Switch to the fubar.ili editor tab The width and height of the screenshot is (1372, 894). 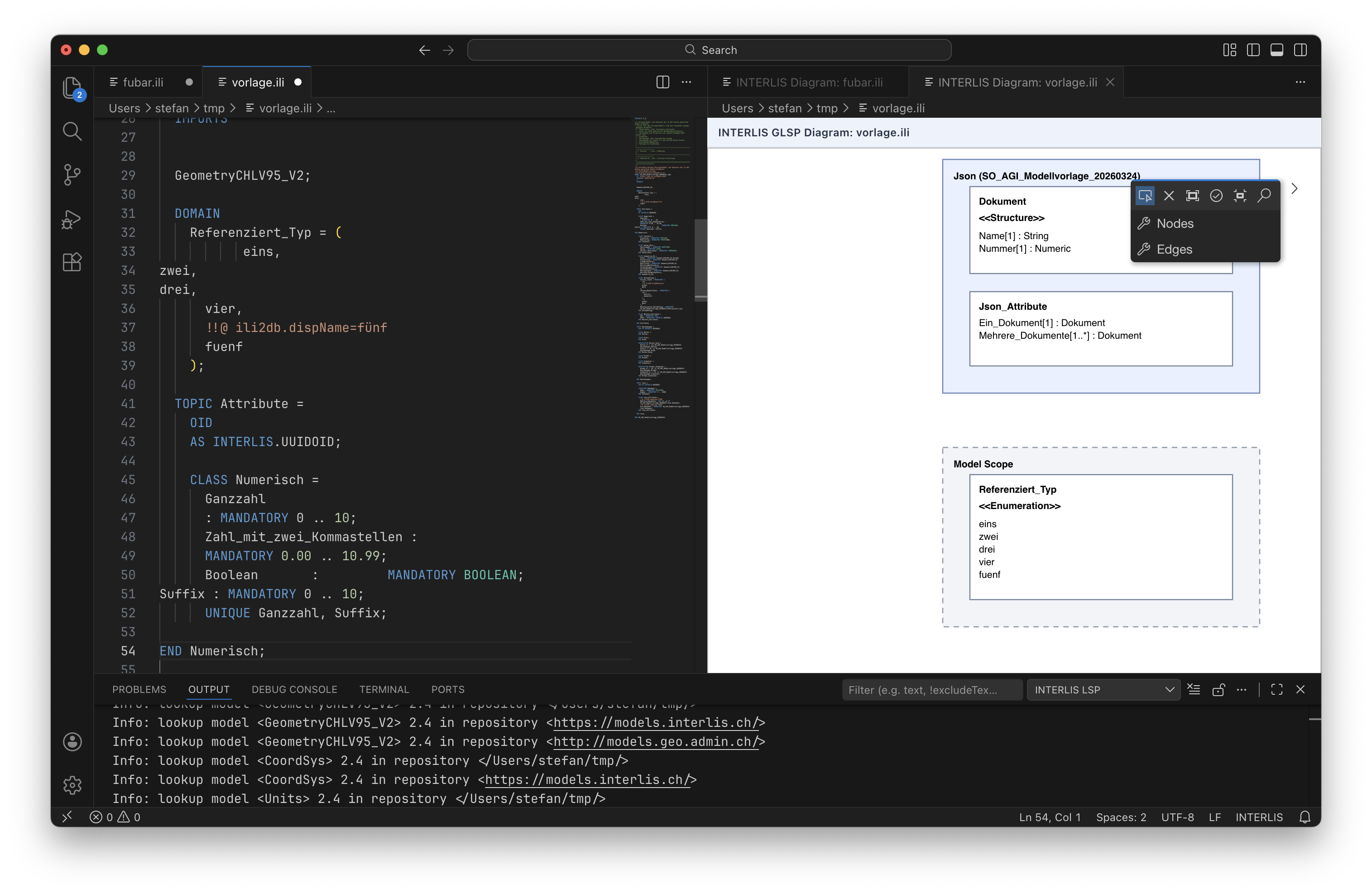click(148, 82)
